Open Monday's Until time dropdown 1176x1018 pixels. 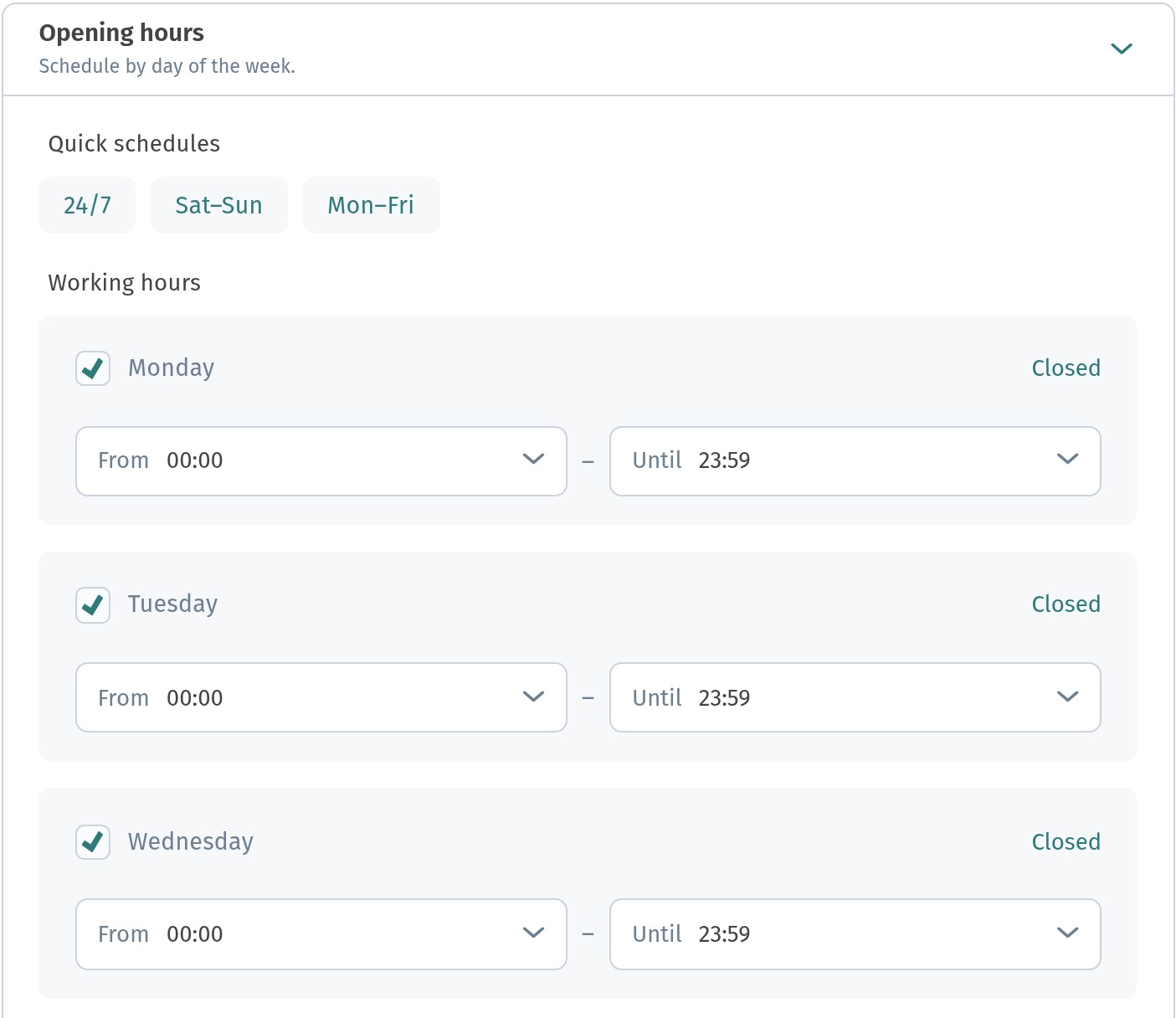[855, 461]
